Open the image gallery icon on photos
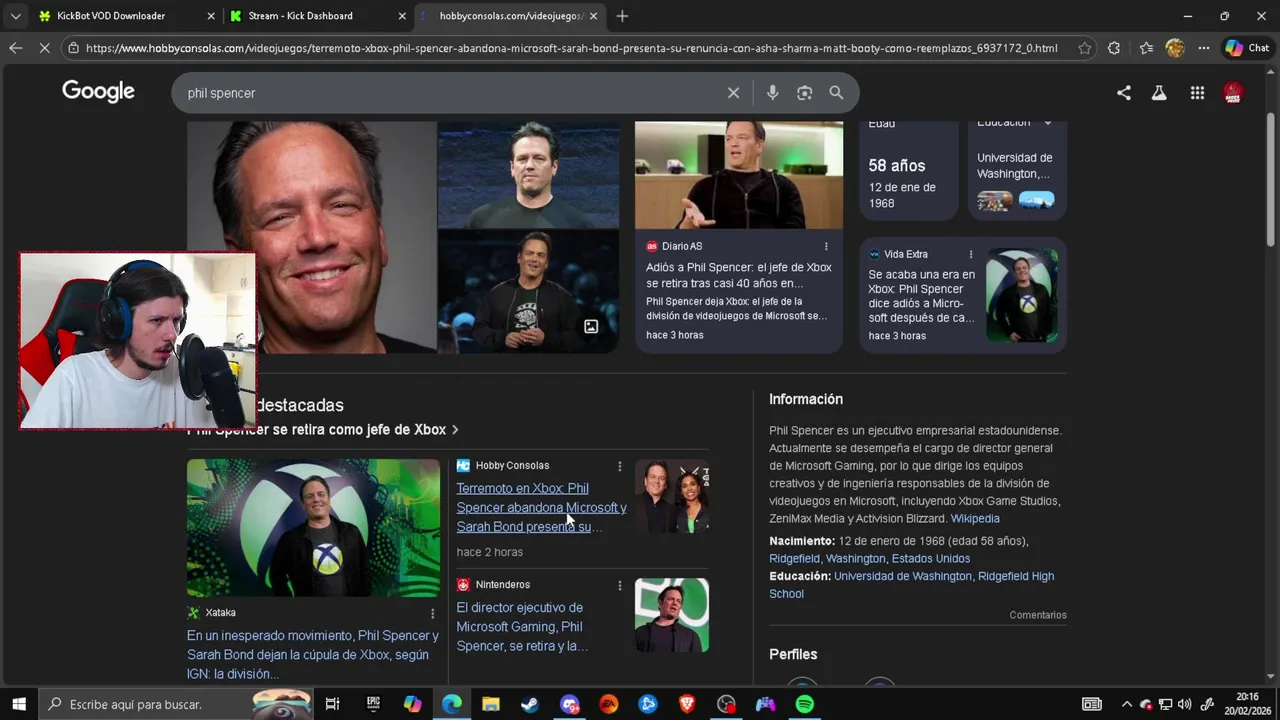Screen dimensions: 1280x720 click(x=591, y=327)
